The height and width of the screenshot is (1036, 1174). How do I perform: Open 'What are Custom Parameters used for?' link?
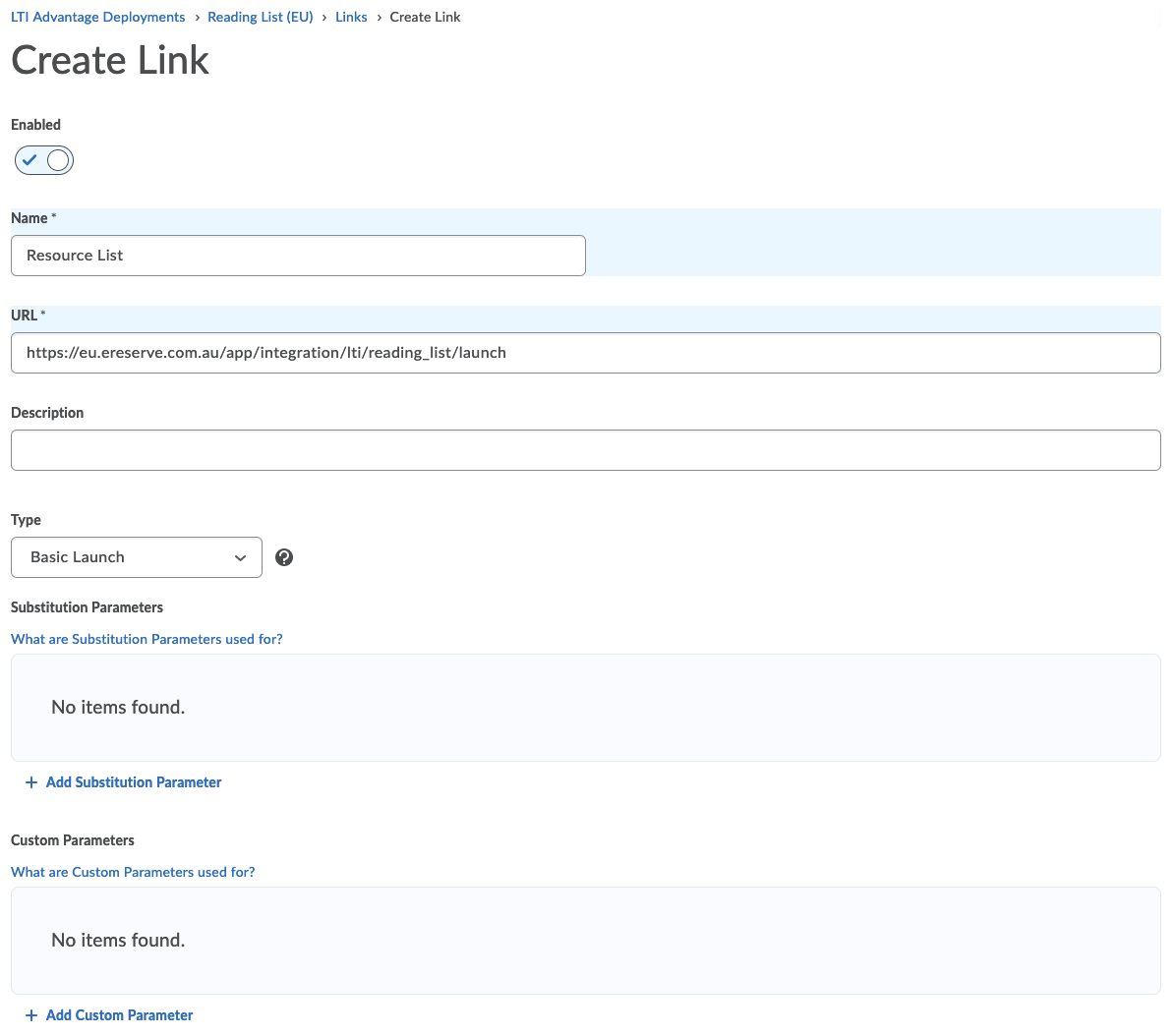coord(133,872)
